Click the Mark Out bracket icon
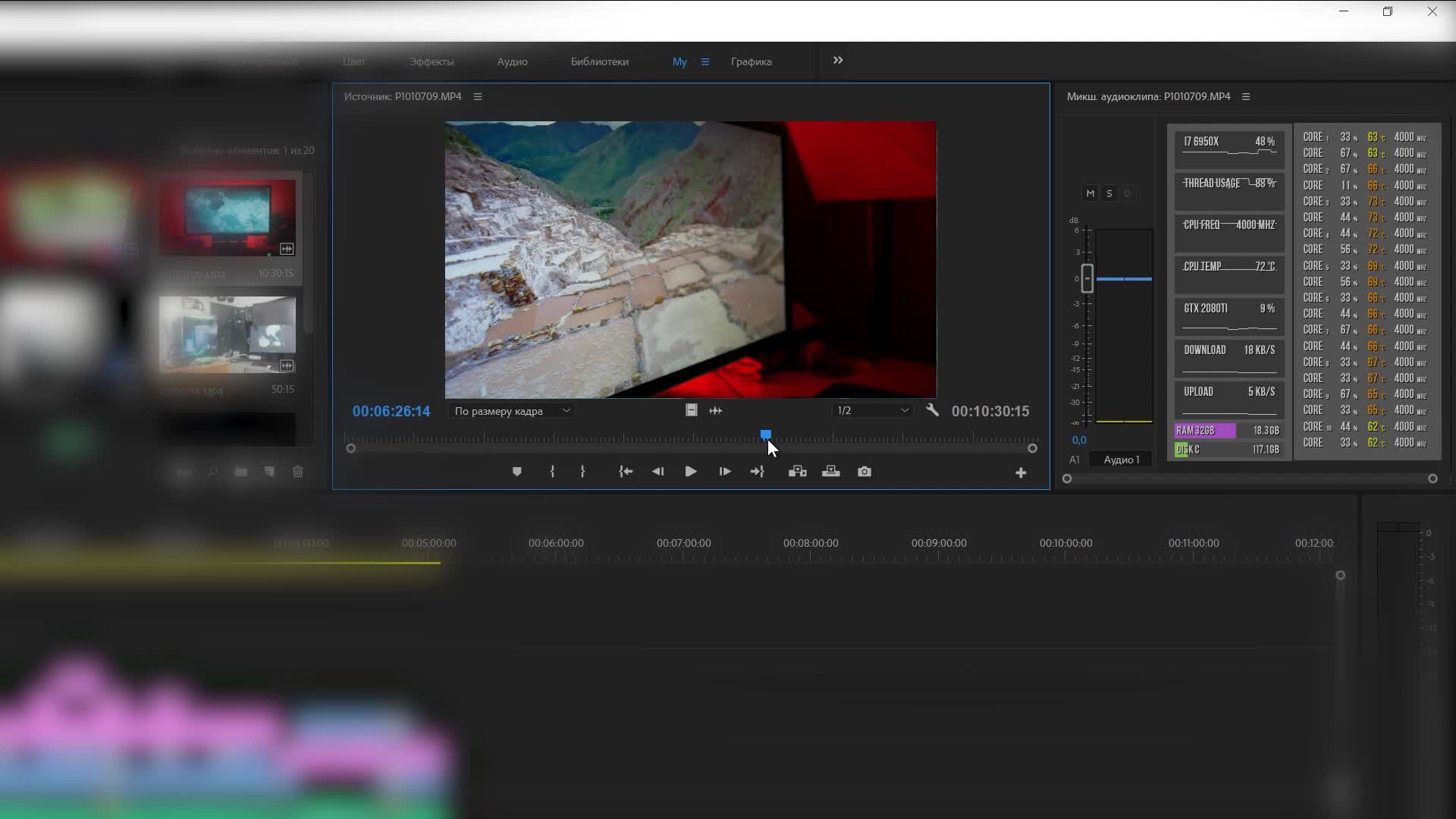Image resolution: width=1456 pixels, height=819 pixels. click(582, 472)
